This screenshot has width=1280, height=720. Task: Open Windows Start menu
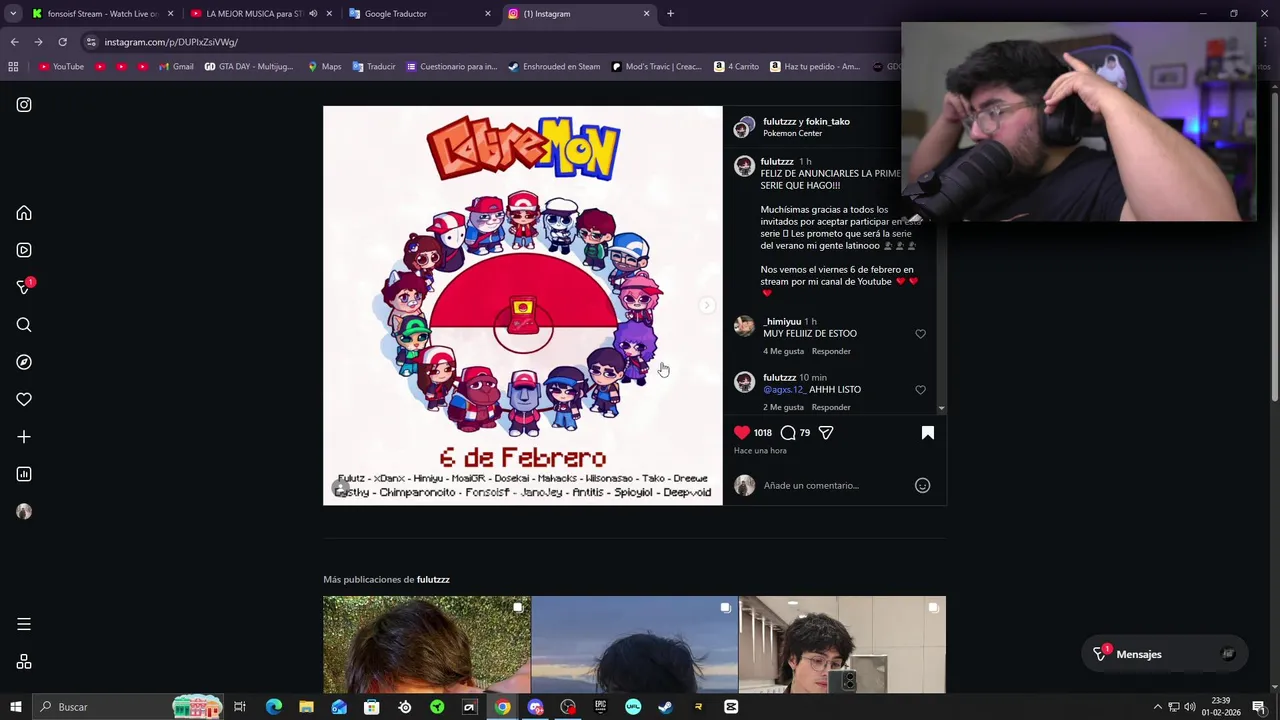pyautogui.click(x=15, y=707)
